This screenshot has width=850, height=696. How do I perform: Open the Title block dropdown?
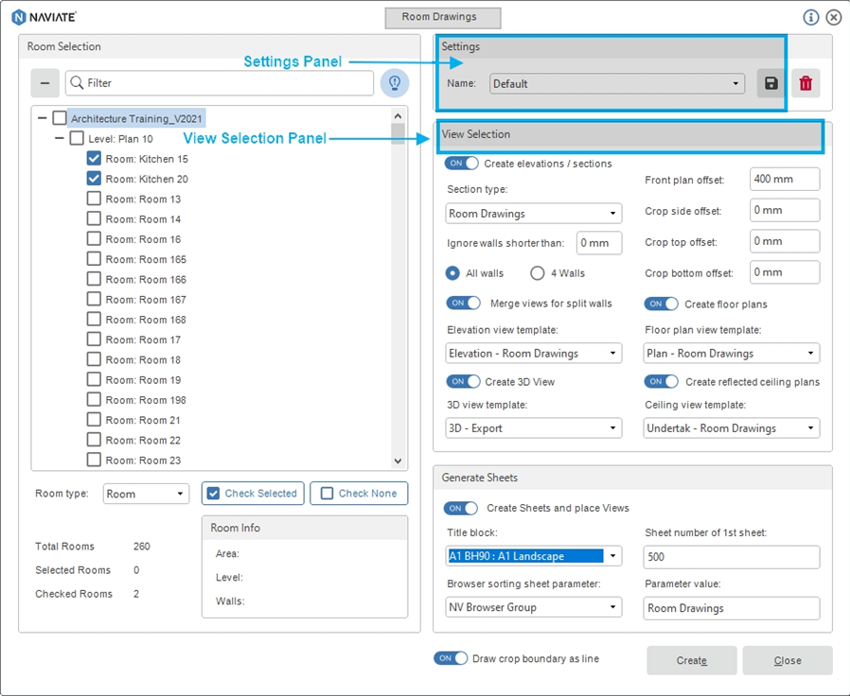click(533, 556)
